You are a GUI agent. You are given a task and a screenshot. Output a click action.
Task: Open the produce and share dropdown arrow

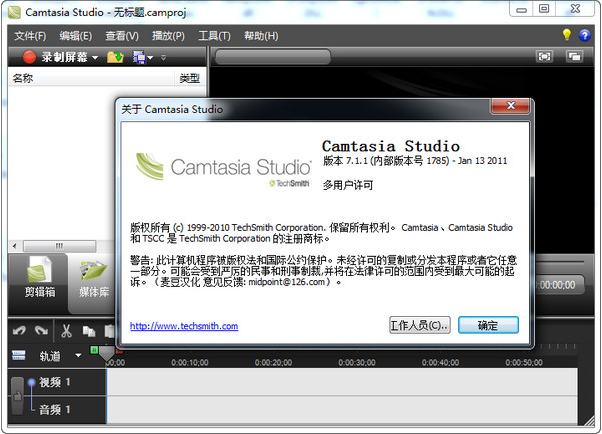(x=150, y=58)
